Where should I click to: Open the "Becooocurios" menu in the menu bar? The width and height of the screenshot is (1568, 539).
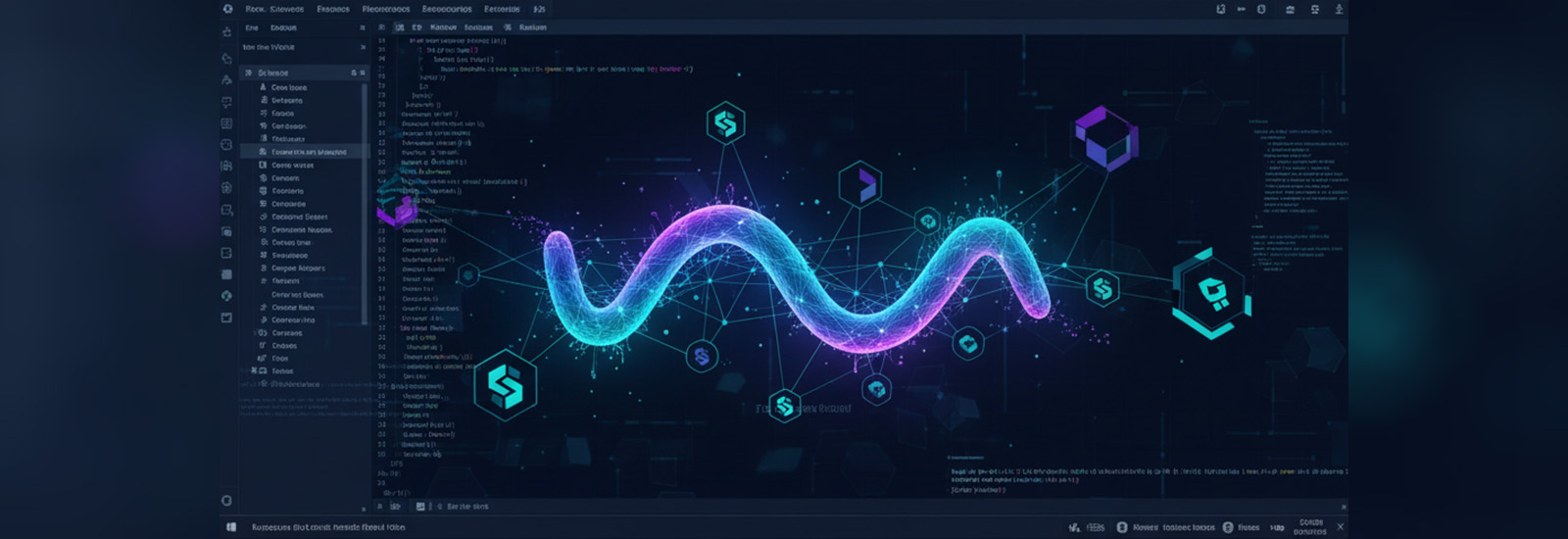tap(447, 9)
